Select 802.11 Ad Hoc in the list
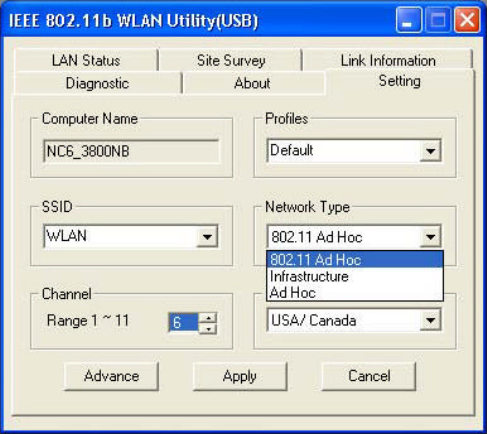This screenshot has height=434, width=487. (355, 260)
